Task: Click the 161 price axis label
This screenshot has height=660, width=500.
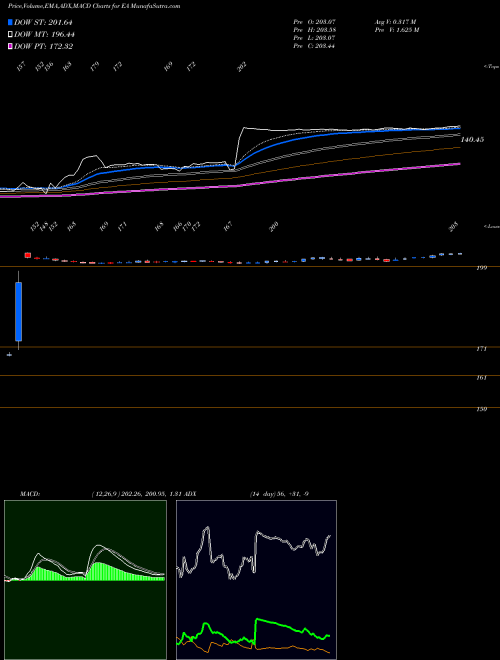Action: pos(482,378)
